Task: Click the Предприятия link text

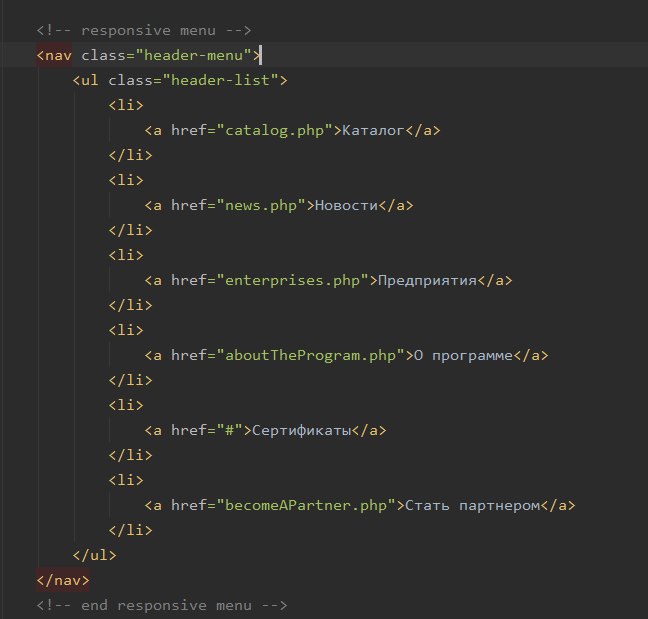Action: coord(427,281)
